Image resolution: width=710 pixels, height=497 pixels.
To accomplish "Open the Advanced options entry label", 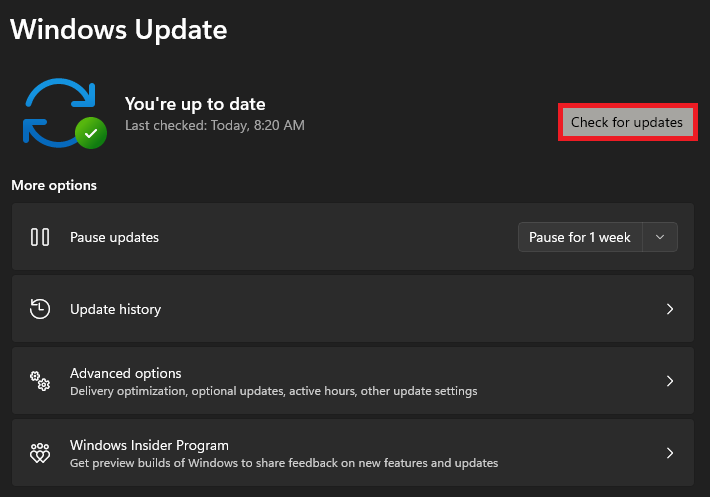I will [x=126, y=373].
